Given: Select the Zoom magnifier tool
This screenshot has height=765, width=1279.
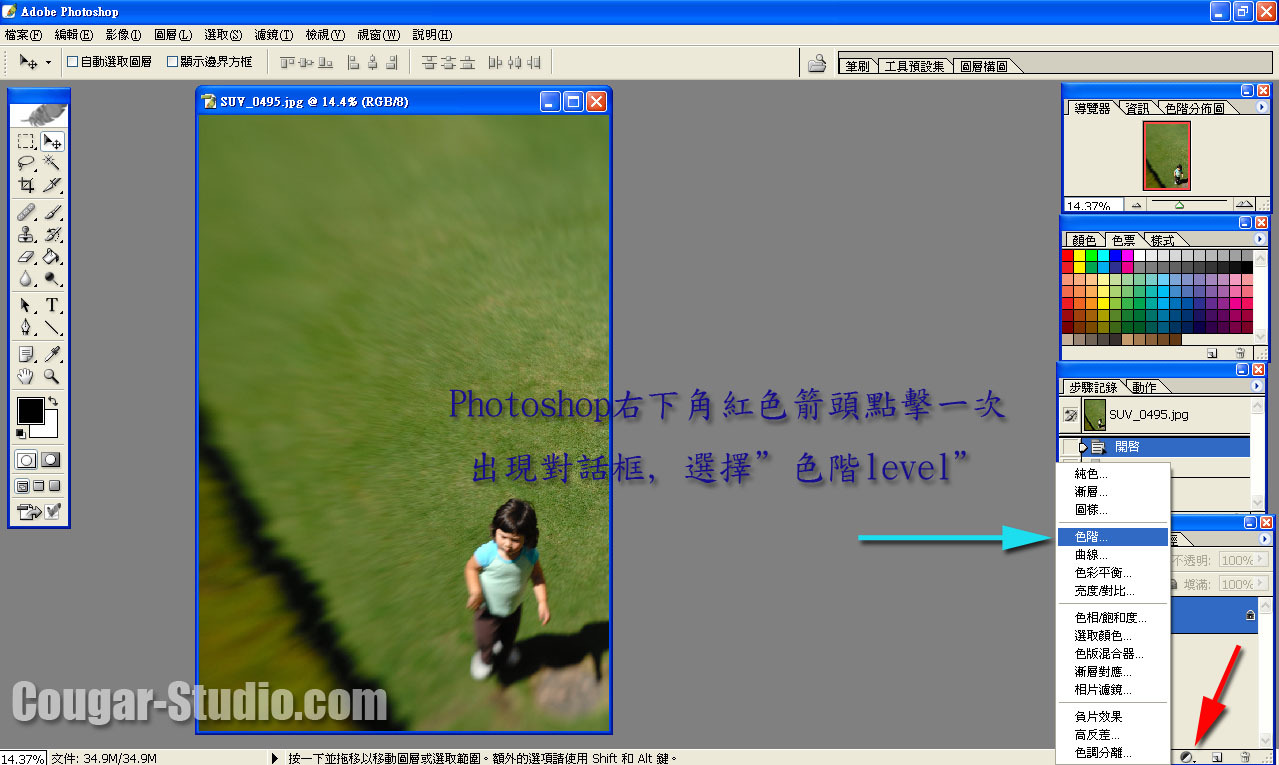Looking at the screenshot, I should pos(52,377).
